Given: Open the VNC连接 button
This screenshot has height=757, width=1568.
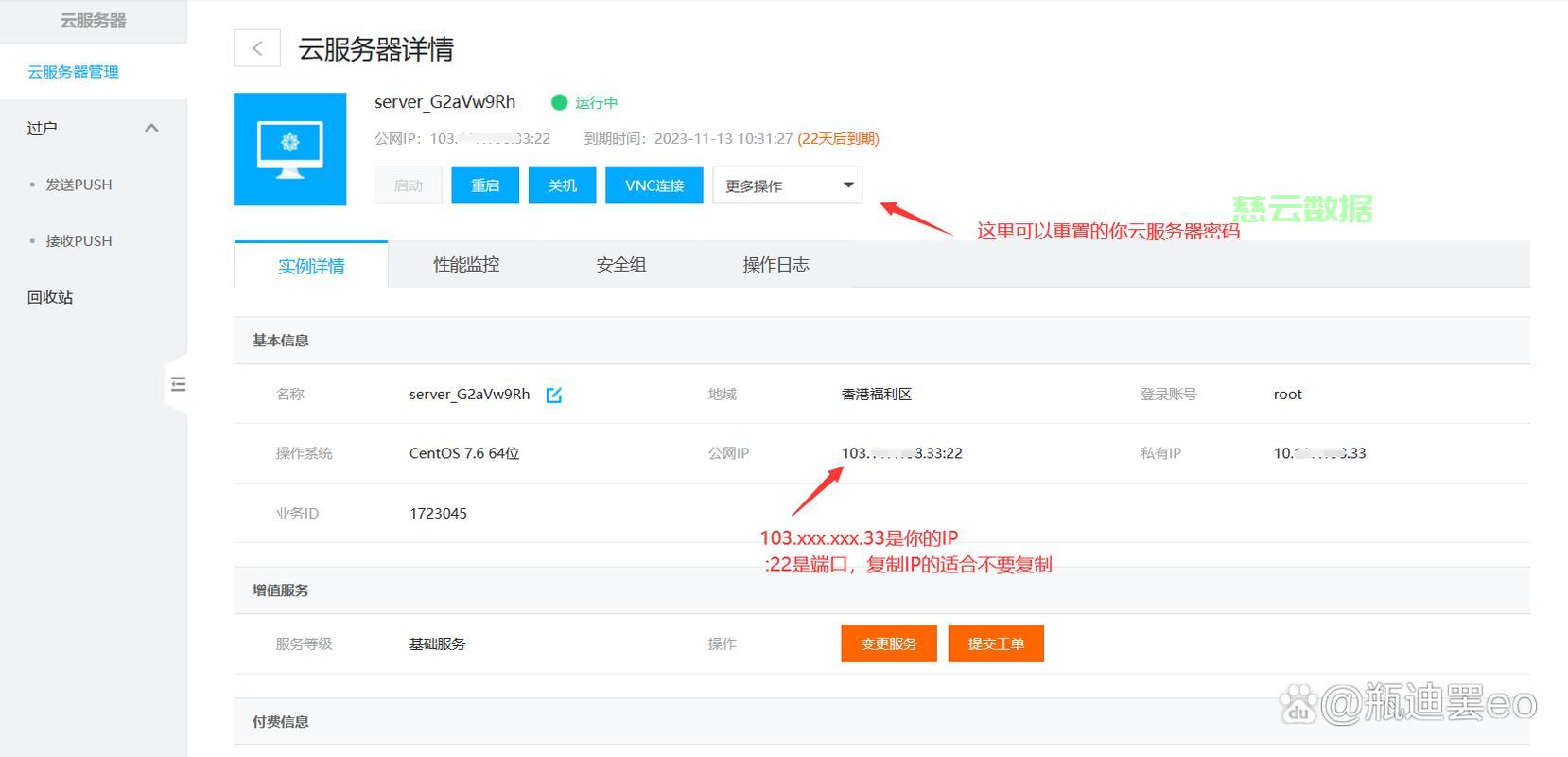Looking at the screenshot, I should tap(654, 185).
